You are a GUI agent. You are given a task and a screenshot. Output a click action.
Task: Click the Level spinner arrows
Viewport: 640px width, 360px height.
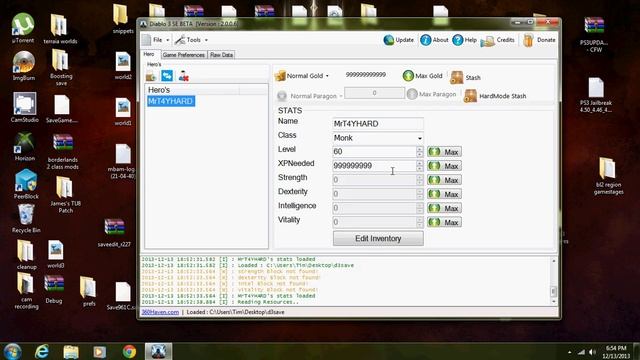pyautogui.click(x=420, y=152)
